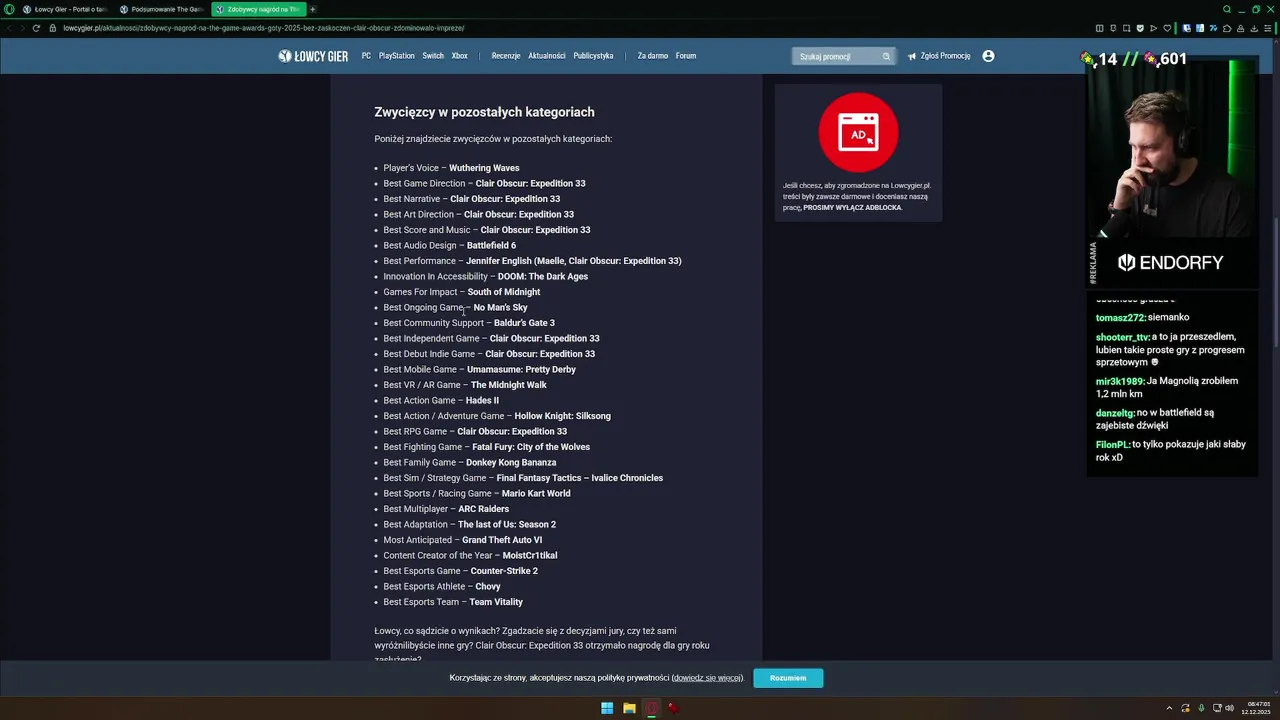Click the search magnifier in Szukaj promocji field
The image size is (1280, 720).
886,57
